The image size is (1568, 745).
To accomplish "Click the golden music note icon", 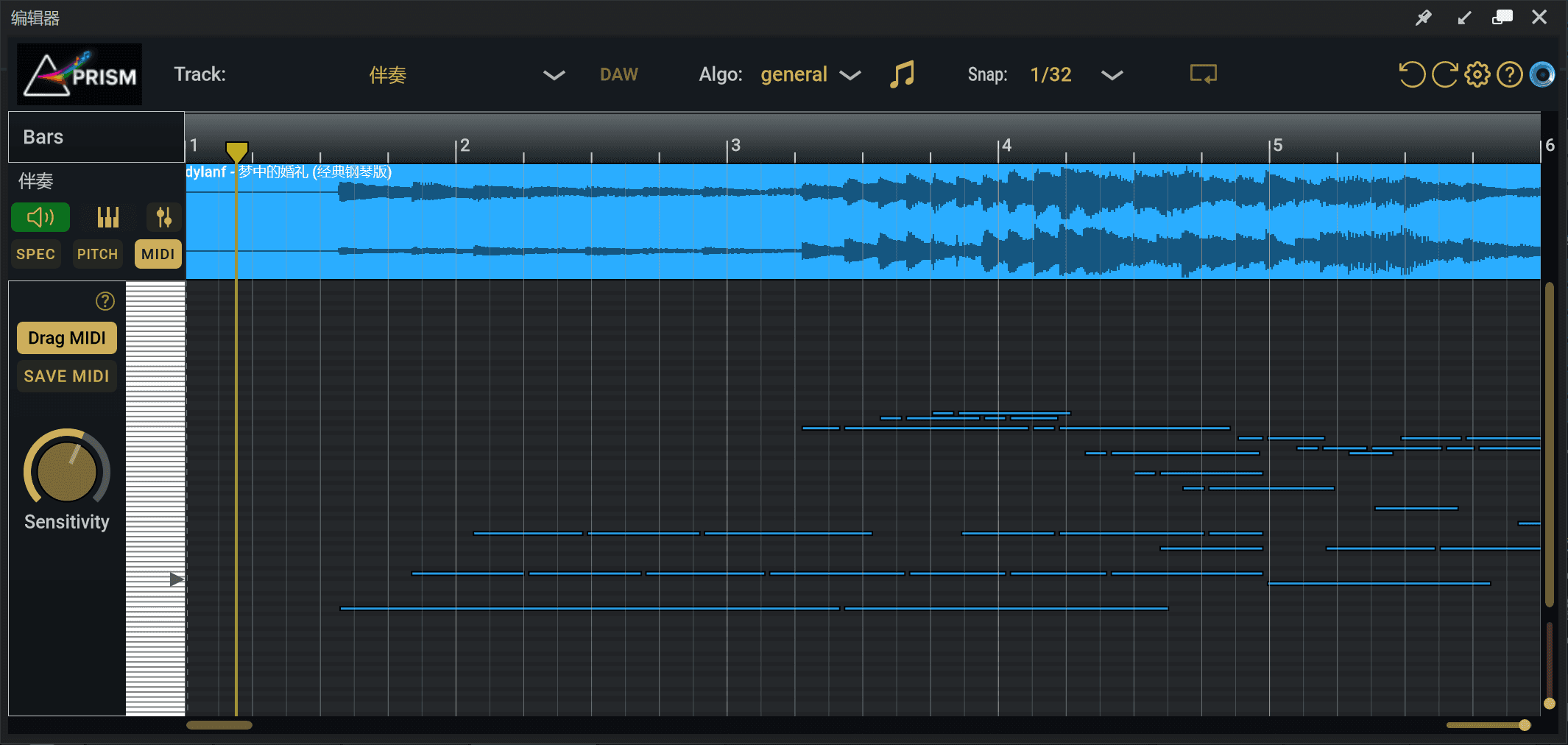I will pos(902,74).
